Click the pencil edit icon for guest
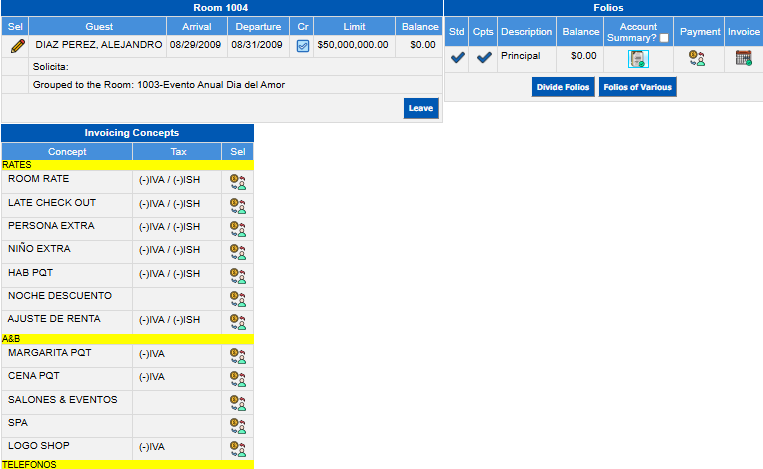The width and height of the screenshot is (763, 469). tap(17, 45)
